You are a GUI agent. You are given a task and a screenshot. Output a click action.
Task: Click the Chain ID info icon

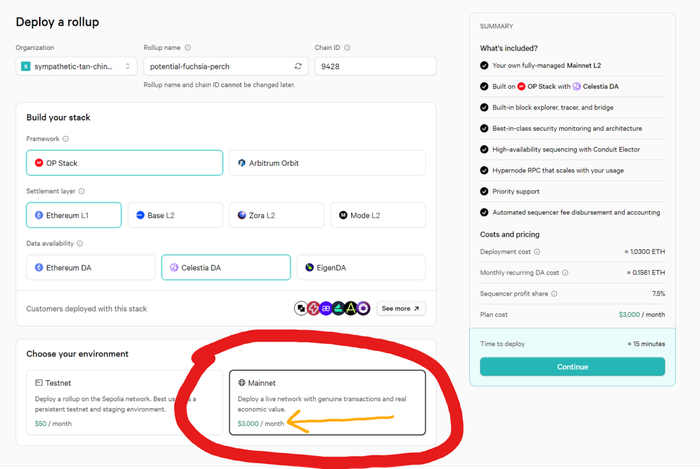click(346, 47)
